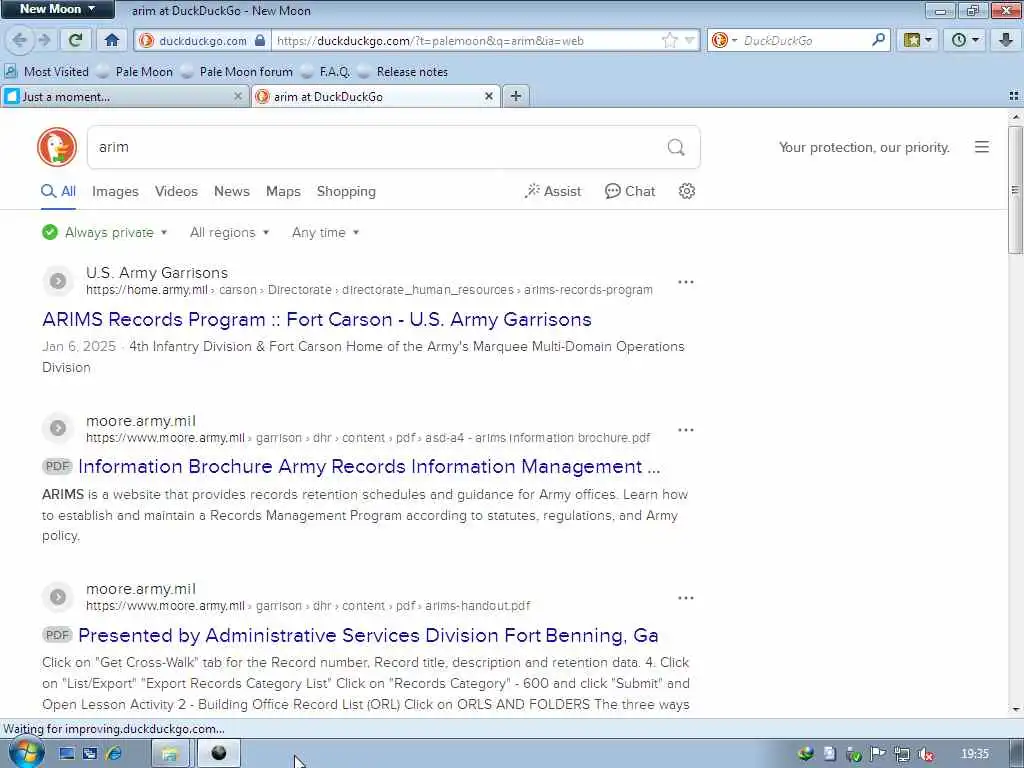Screen dimensions: 1024x768
Task: Select the Maps results tab
Action: click(x=283, y=191)
